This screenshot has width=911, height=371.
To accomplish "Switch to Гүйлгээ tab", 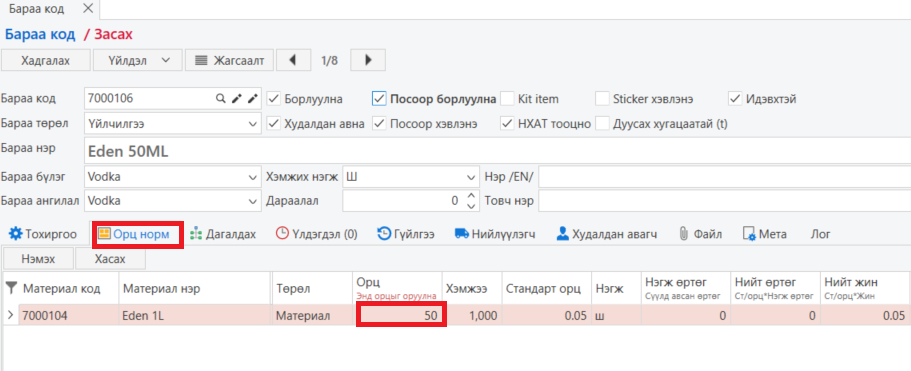I will tap(406, 234).
